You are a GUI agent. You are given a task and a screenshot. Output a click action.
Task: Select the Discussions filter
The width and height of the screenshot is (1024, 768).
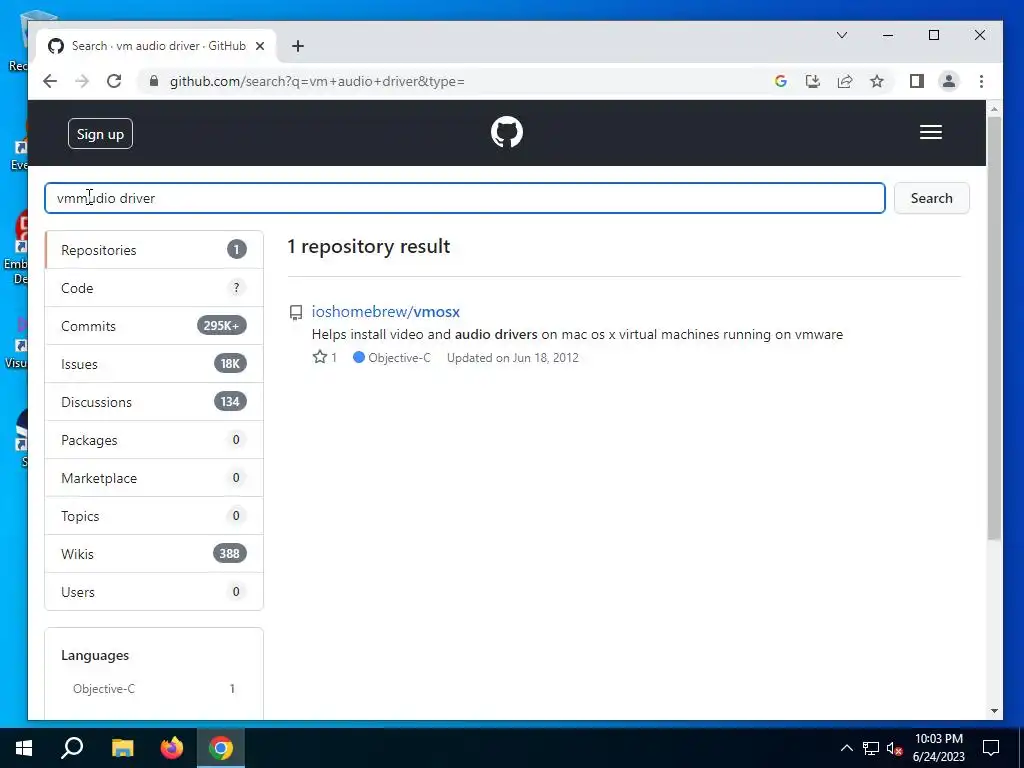[154, 402]
